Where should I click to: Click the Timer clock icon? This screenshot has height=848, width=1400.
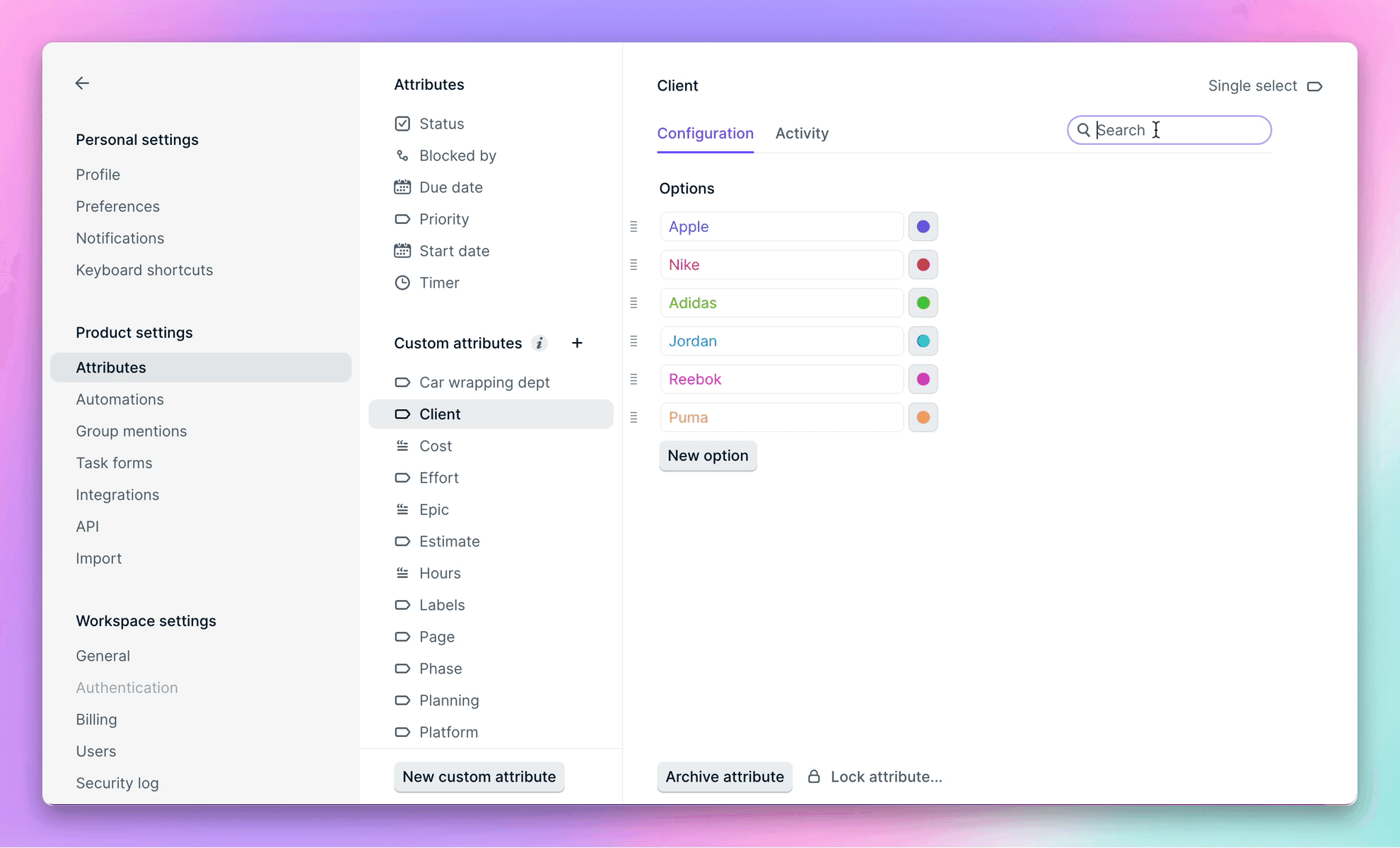click(x=402, y=283)
